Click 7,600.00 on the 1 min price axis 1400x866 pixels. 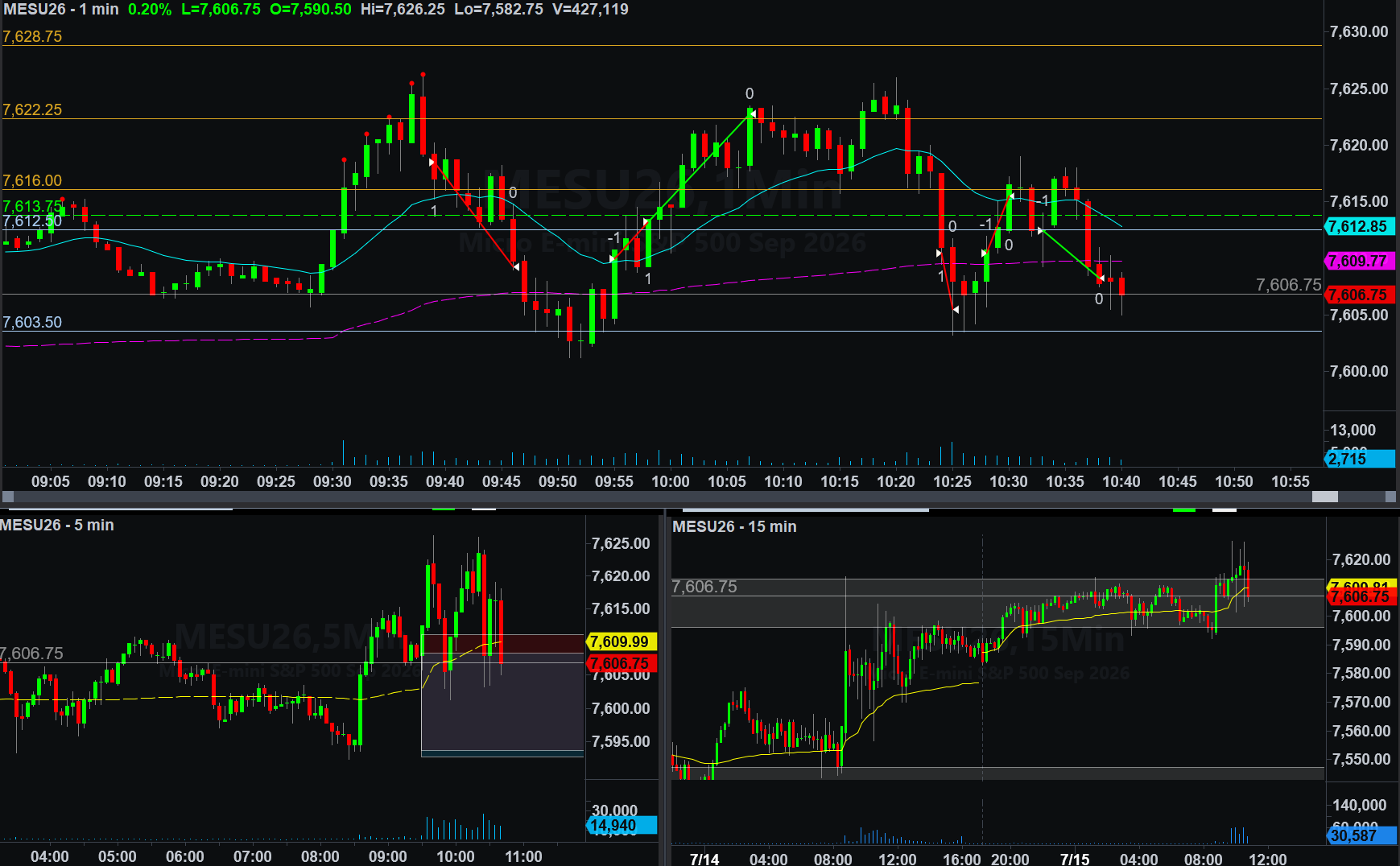(1359, 371)
